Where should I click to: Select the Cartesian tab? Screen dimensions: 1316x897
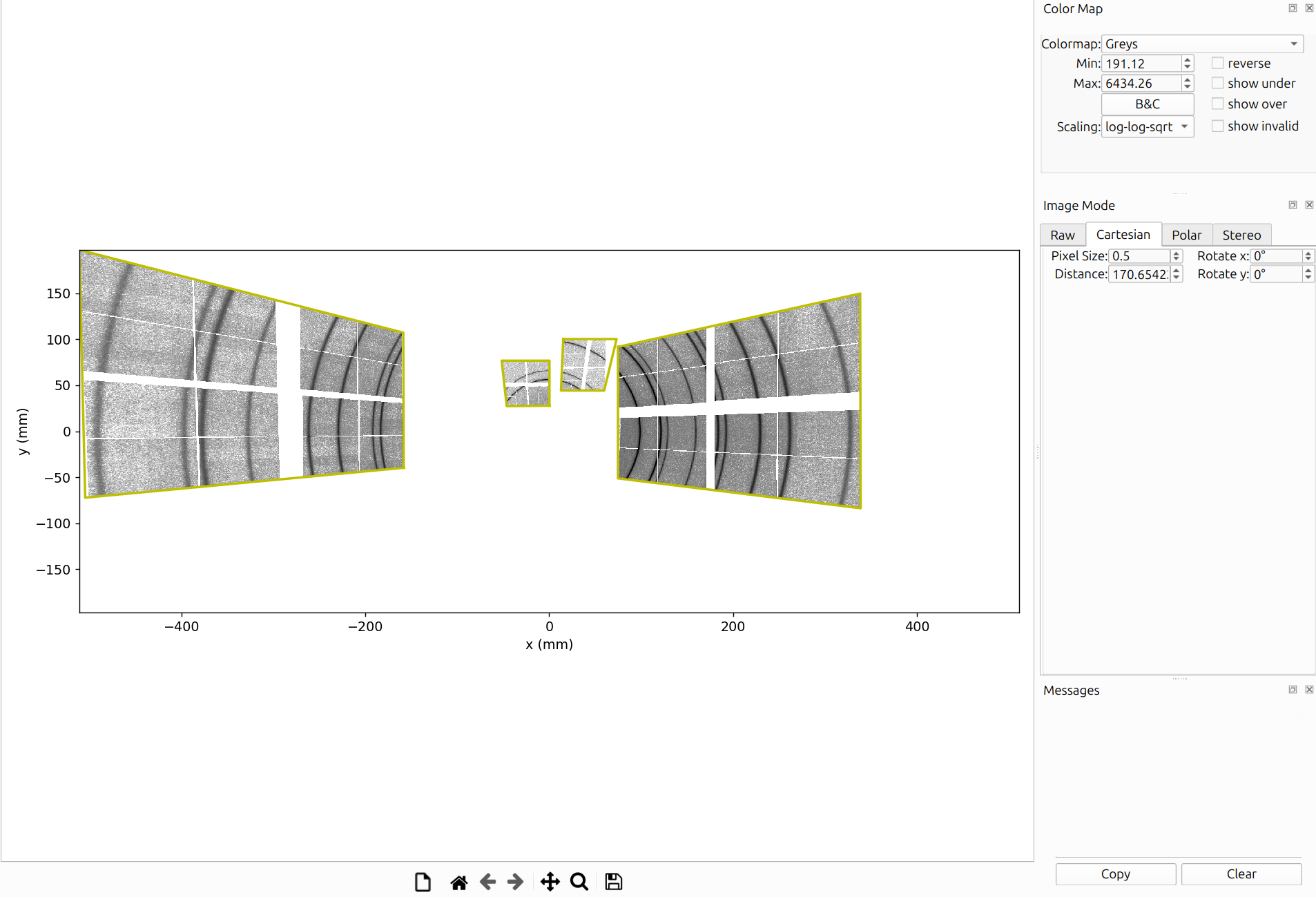click(x=1123, y=234)
